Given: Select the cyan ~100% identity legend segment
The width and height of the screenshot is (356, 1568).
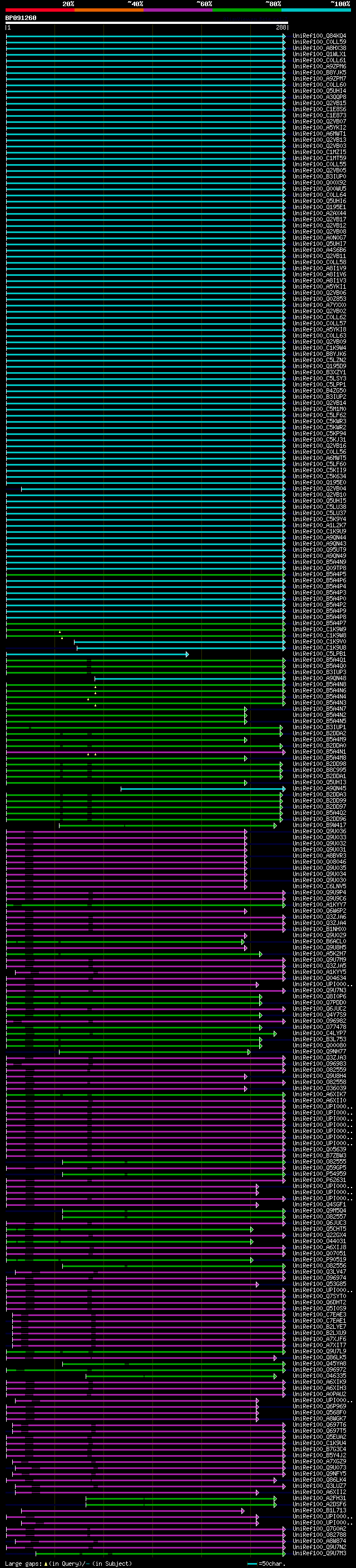Looking at the screenshot, I should [316, 10].
